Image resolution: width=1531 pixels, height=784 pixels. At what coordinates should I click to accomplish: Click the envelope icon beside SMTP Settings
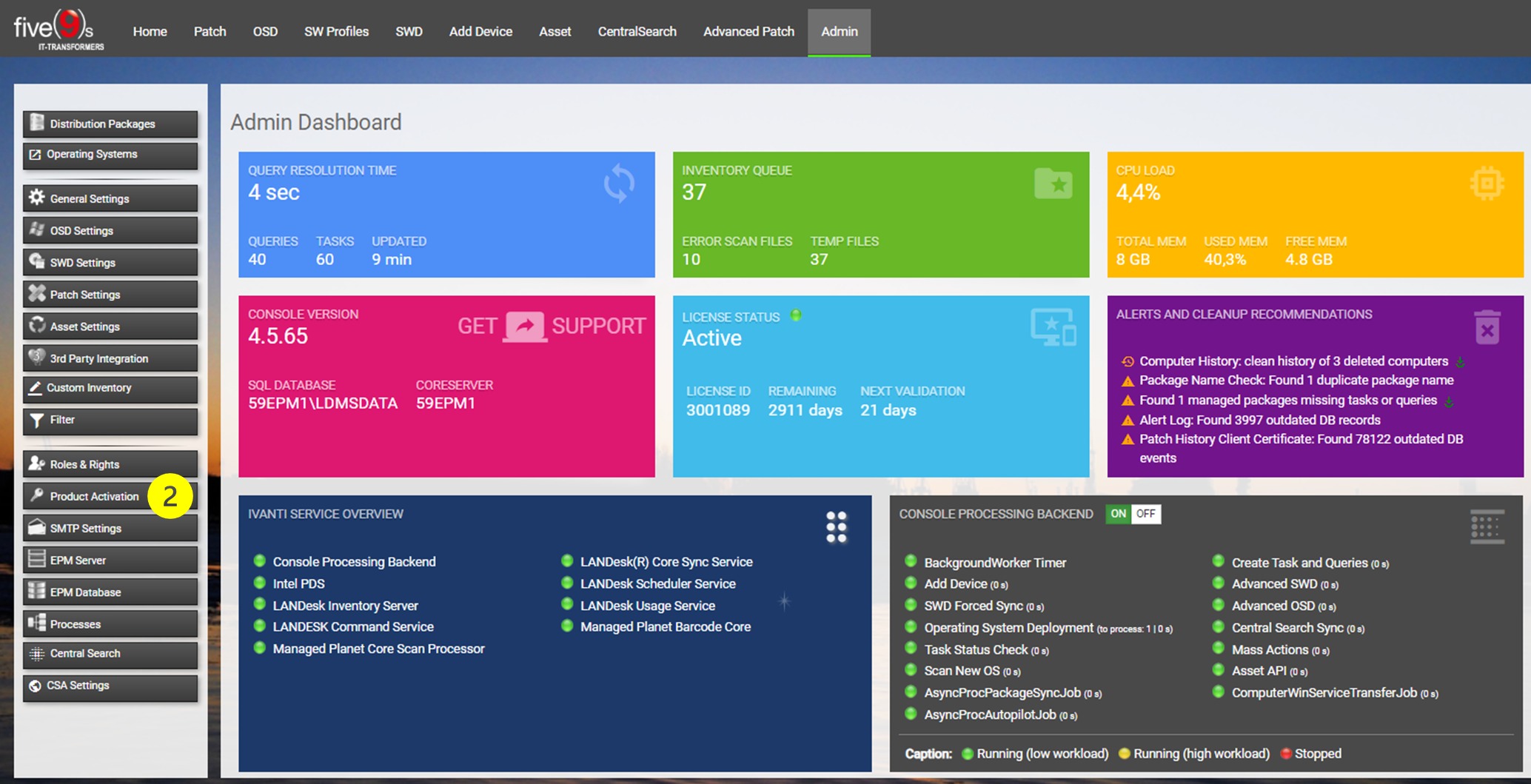pyautogui.click(x=36, y=527)
